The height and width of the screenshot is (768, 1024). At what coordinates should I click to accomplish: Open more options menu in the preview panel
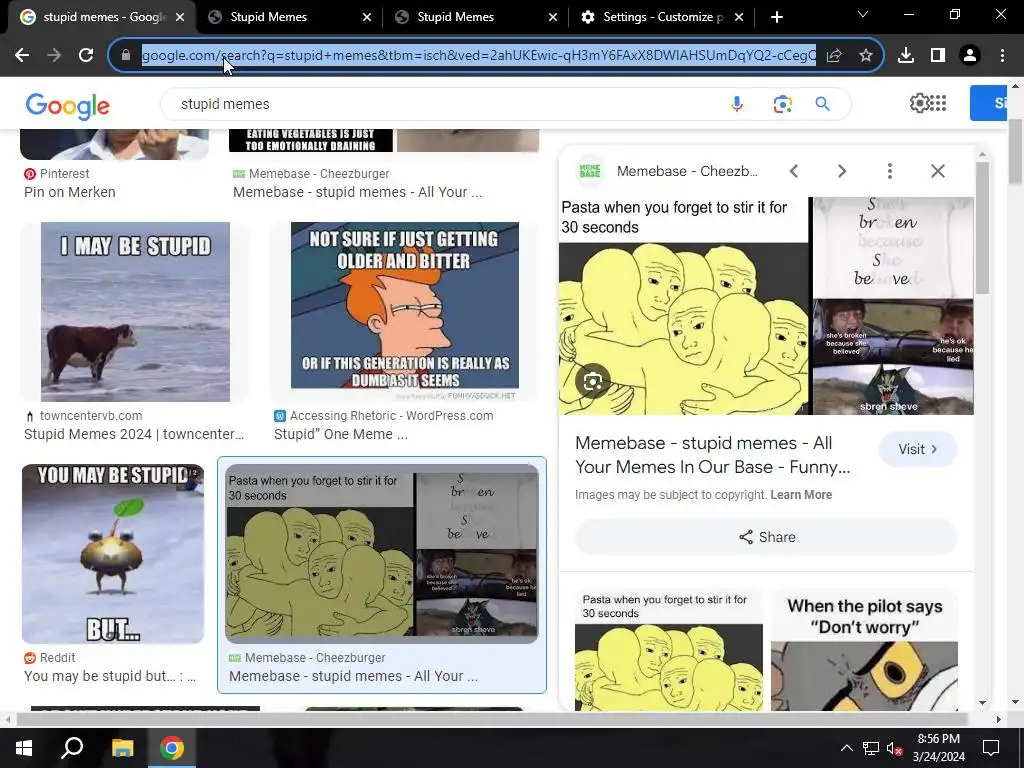point(889,171)
